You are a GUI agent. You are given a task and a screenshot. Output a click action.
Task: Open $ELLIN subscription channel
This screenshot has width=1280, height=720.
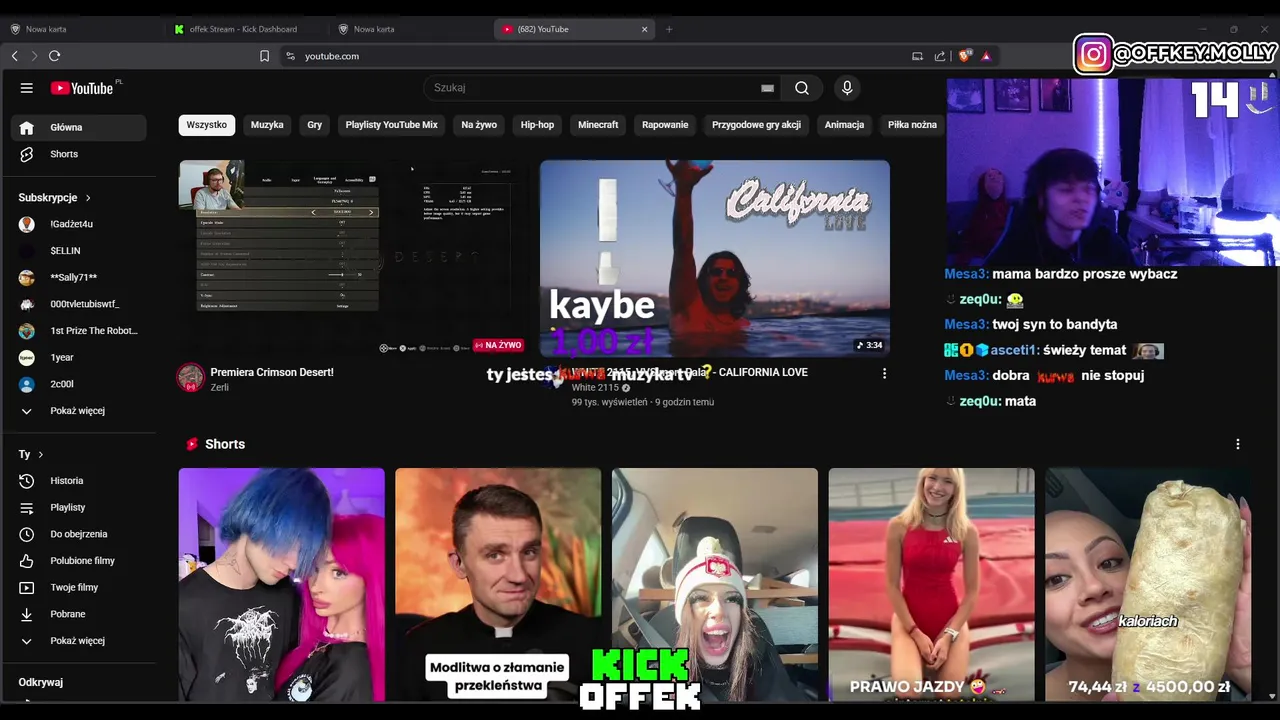click(78, 251)
